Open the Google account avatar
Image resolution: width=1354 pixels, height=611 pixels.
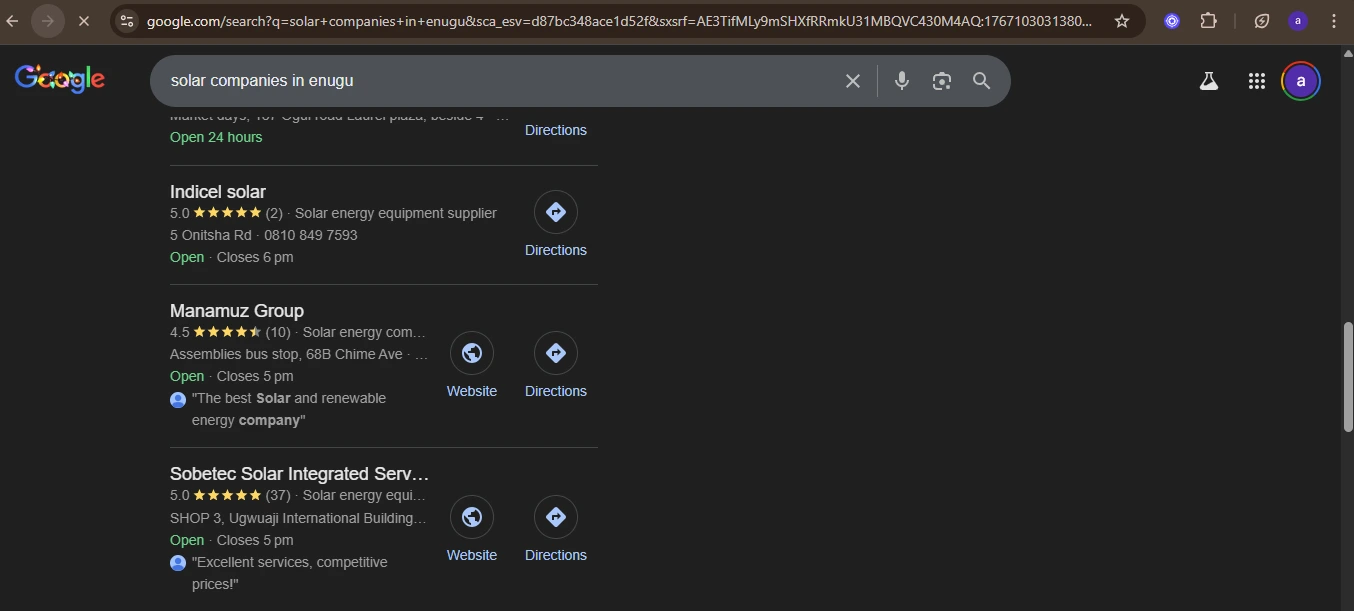(1301, 81)
